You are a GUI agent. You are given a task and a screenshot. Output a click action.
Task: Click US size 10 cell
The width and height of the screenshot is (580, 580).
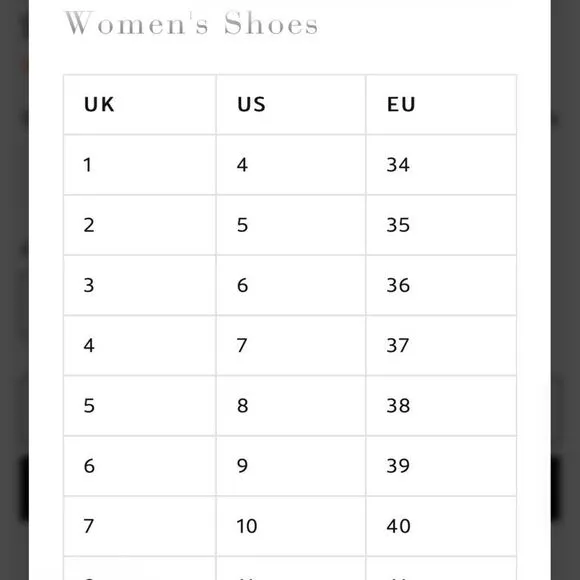[x=291, y=526]
